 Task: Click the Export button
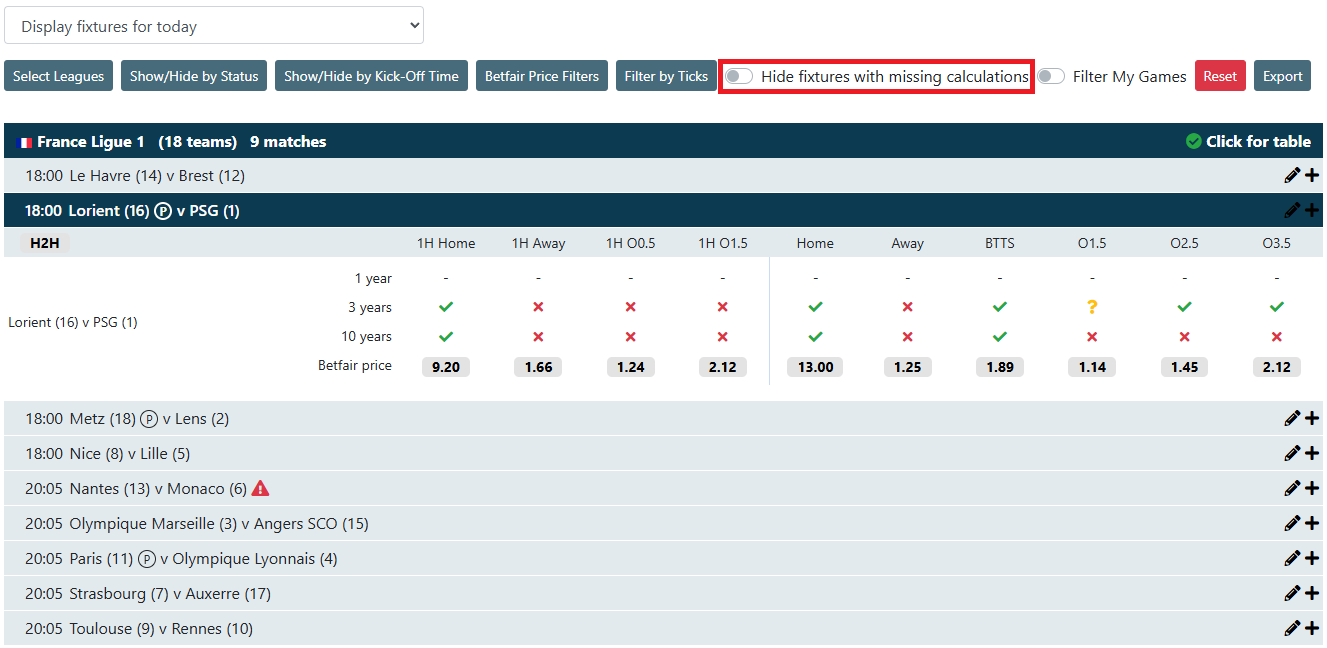coord(1282,76)
